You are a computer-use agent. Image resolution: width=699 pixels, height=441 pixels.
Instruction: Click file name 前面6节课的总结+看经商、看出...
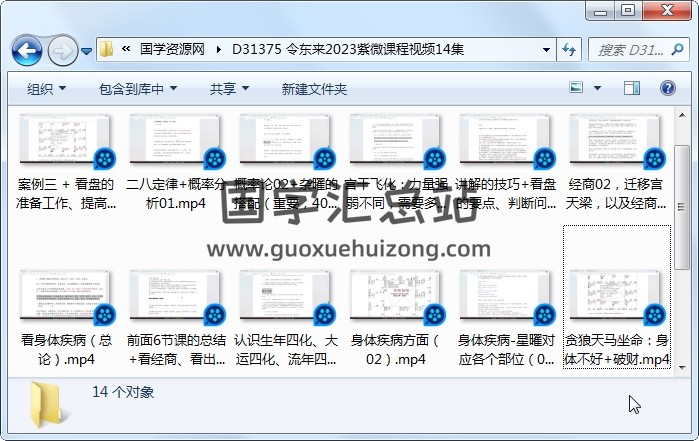[x=176, y=350]
